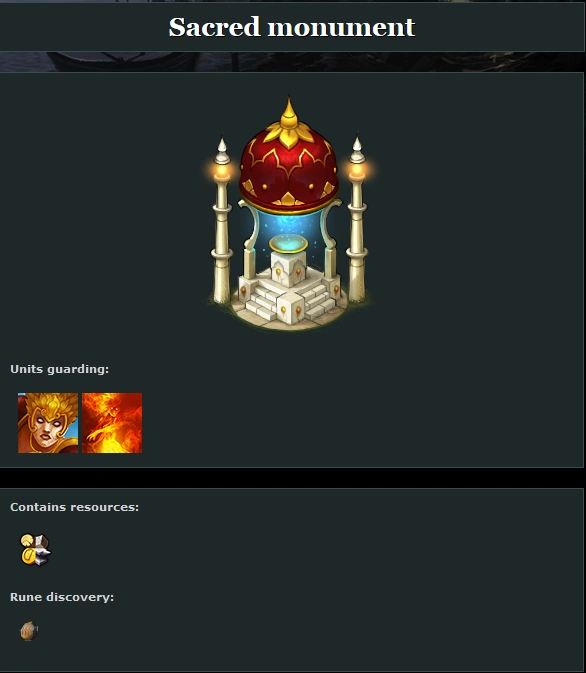The image size is (586, 673).
Task: Click the rune stone discovery icon
Action: point(29,631)
